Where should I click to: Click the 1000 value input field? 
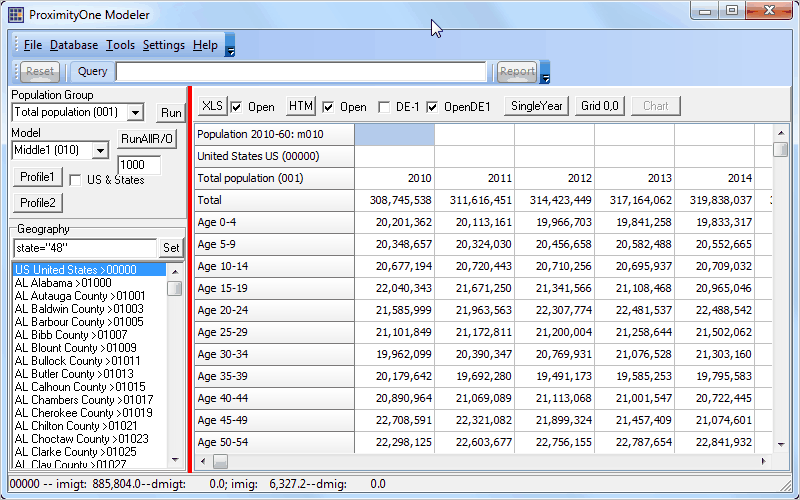click(139, 165)
